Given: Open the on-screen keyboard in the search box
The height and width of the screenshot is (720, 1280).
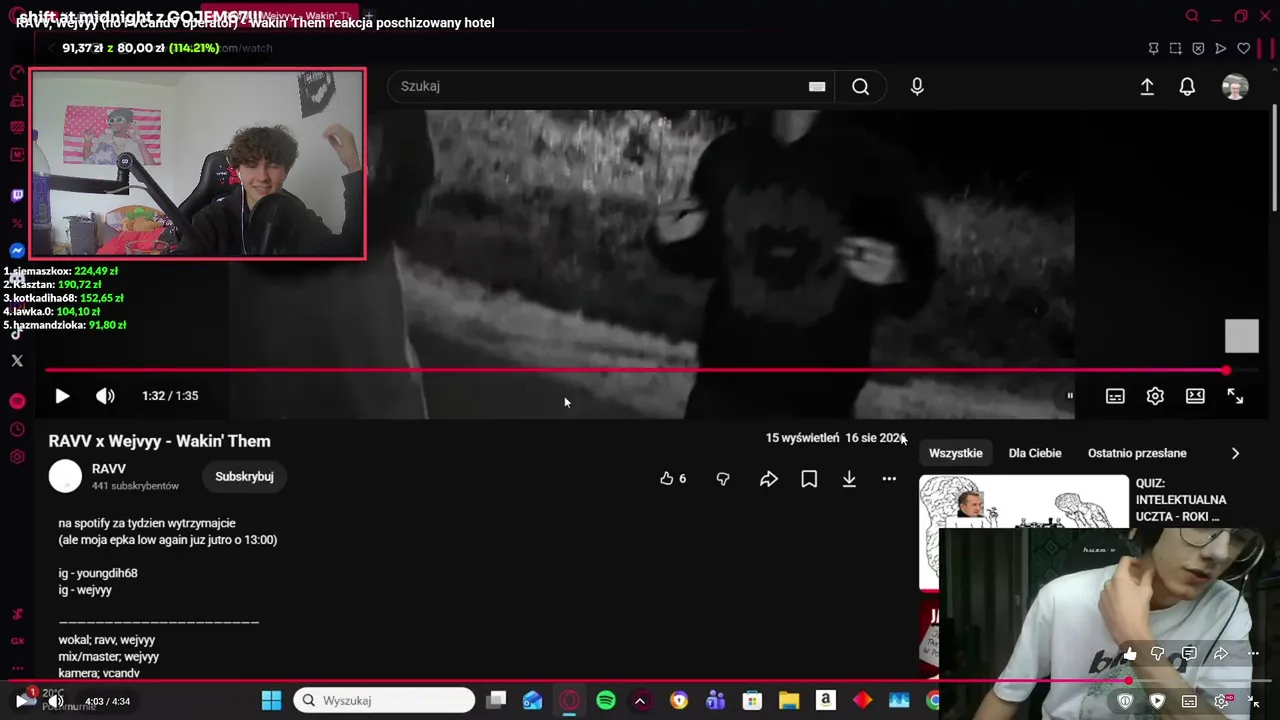Looking at the screenshot, I should [817, 87].
